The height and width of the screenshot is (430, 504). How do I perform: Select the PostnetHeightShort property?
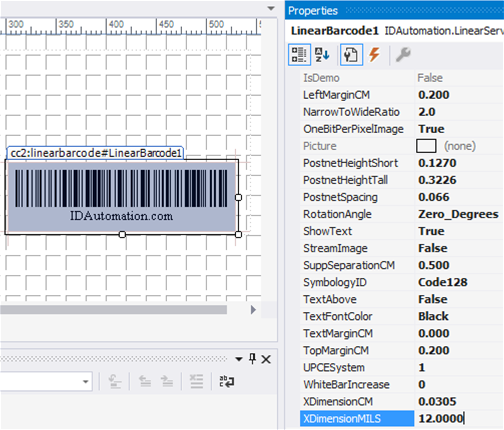350,163
